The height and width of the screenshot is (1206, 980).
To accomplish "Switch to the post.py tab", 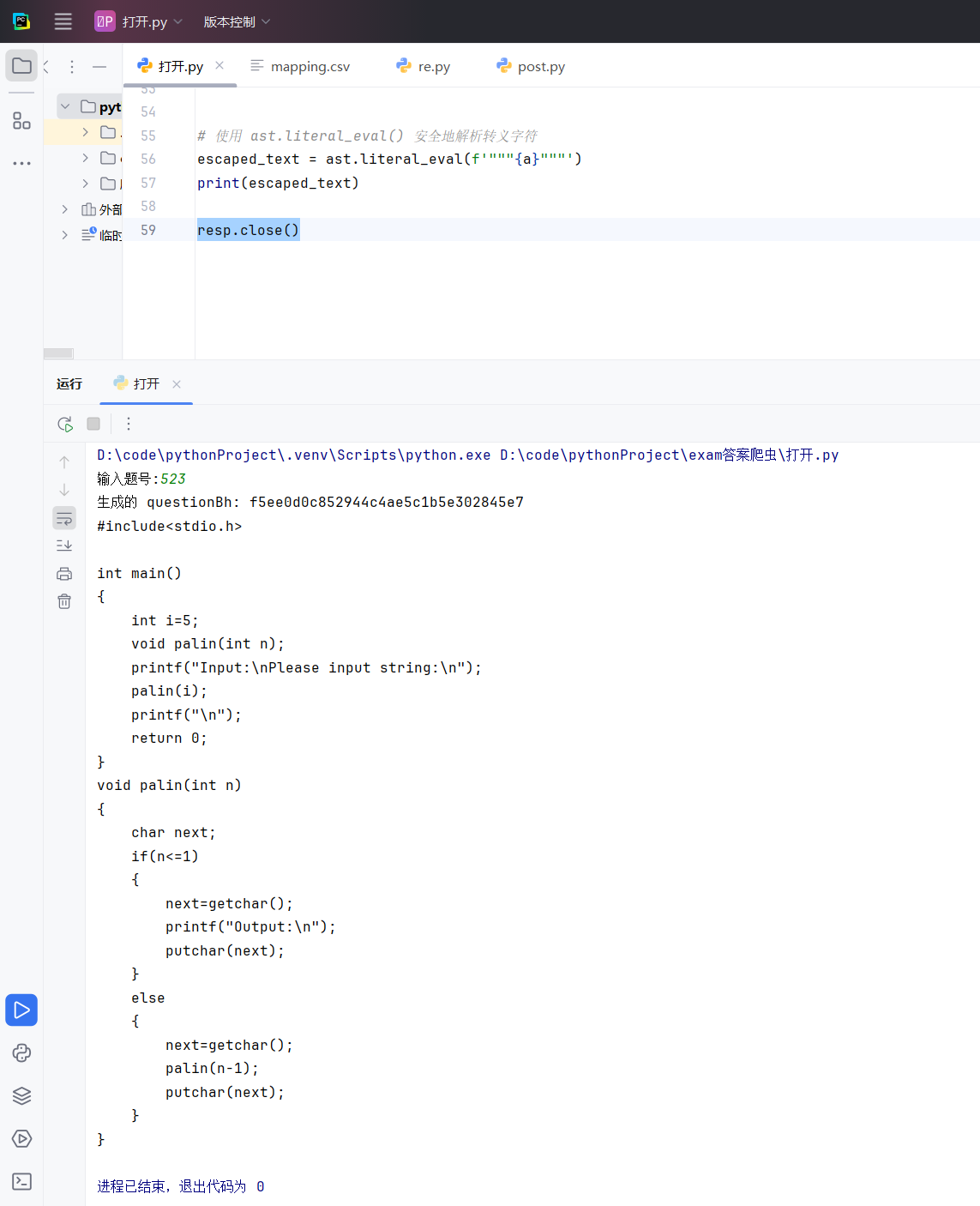I will pyautogui.click(x=531, y=66).
